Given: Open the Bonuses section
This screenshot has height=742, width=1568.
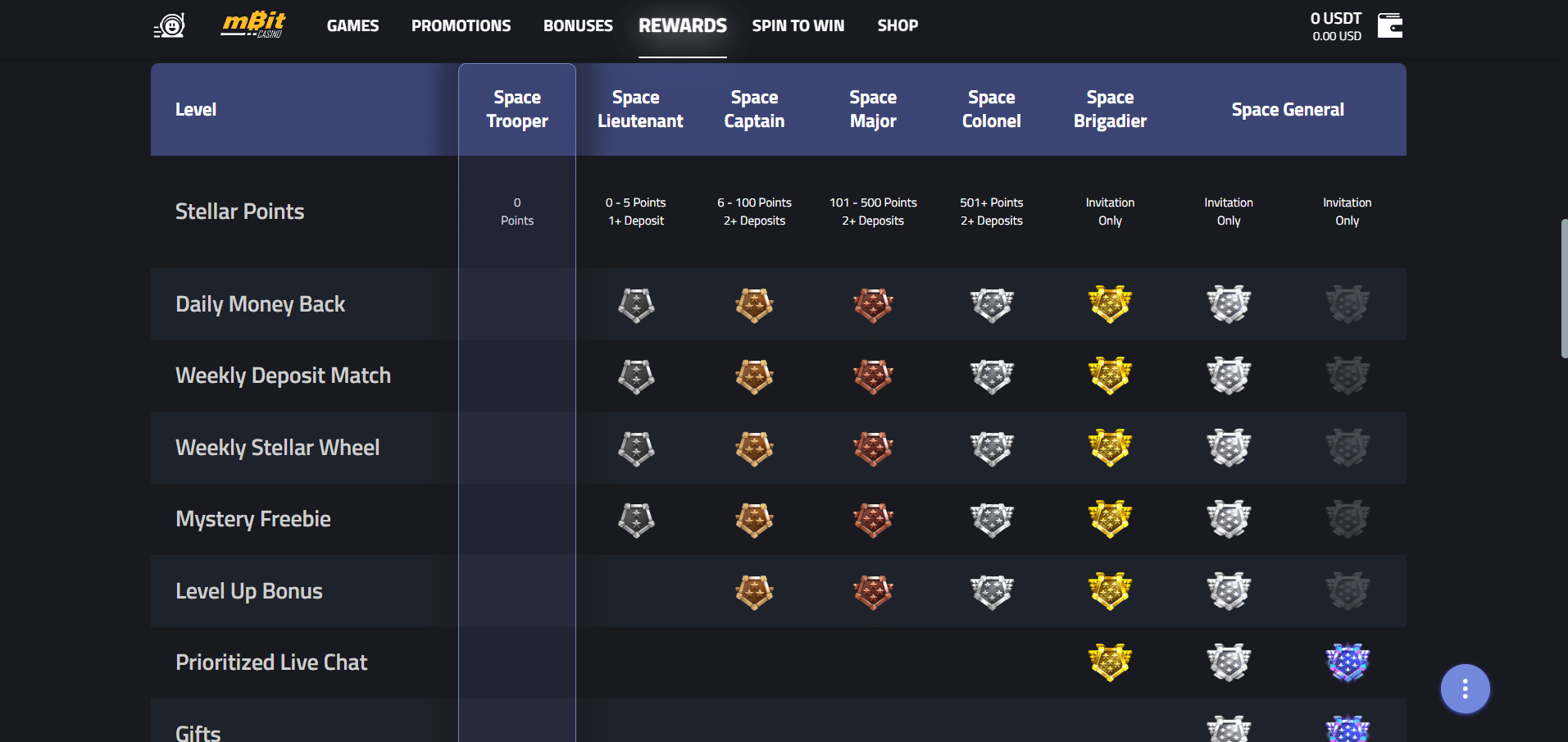Looking at the screenshot, I should point(578,26).
